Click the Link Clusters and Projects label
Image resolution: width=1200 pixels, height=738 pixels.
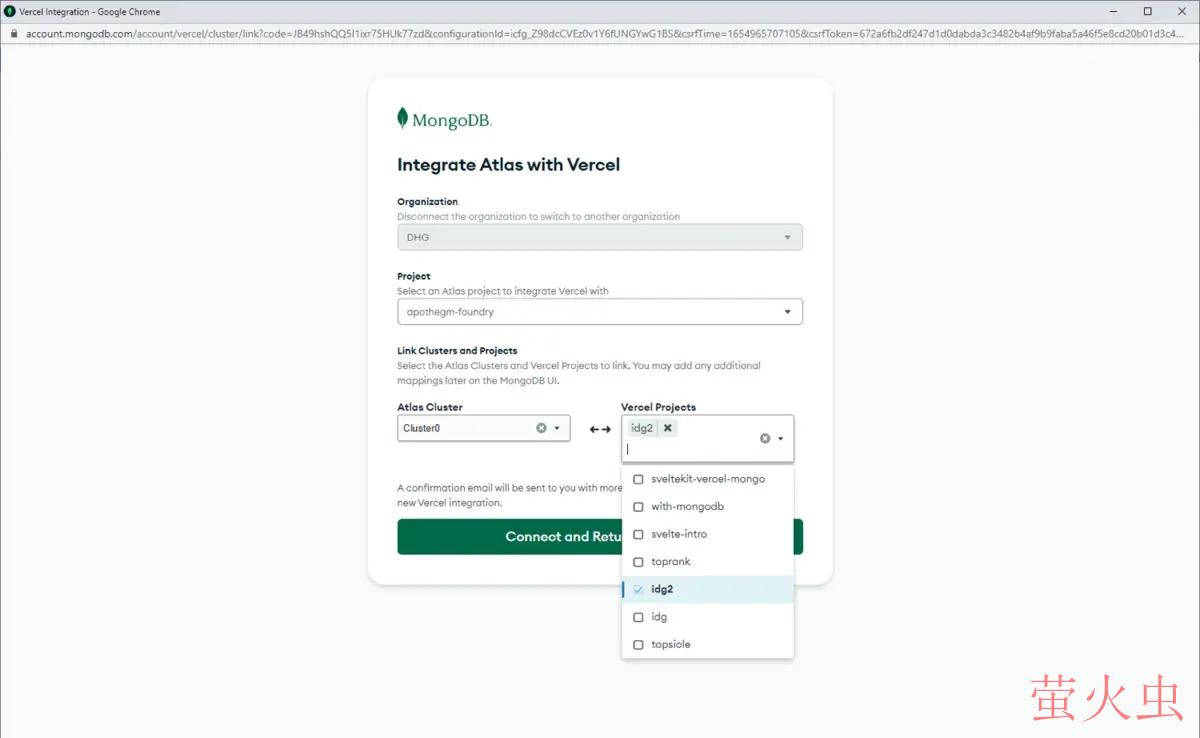(x=457, y=351)
